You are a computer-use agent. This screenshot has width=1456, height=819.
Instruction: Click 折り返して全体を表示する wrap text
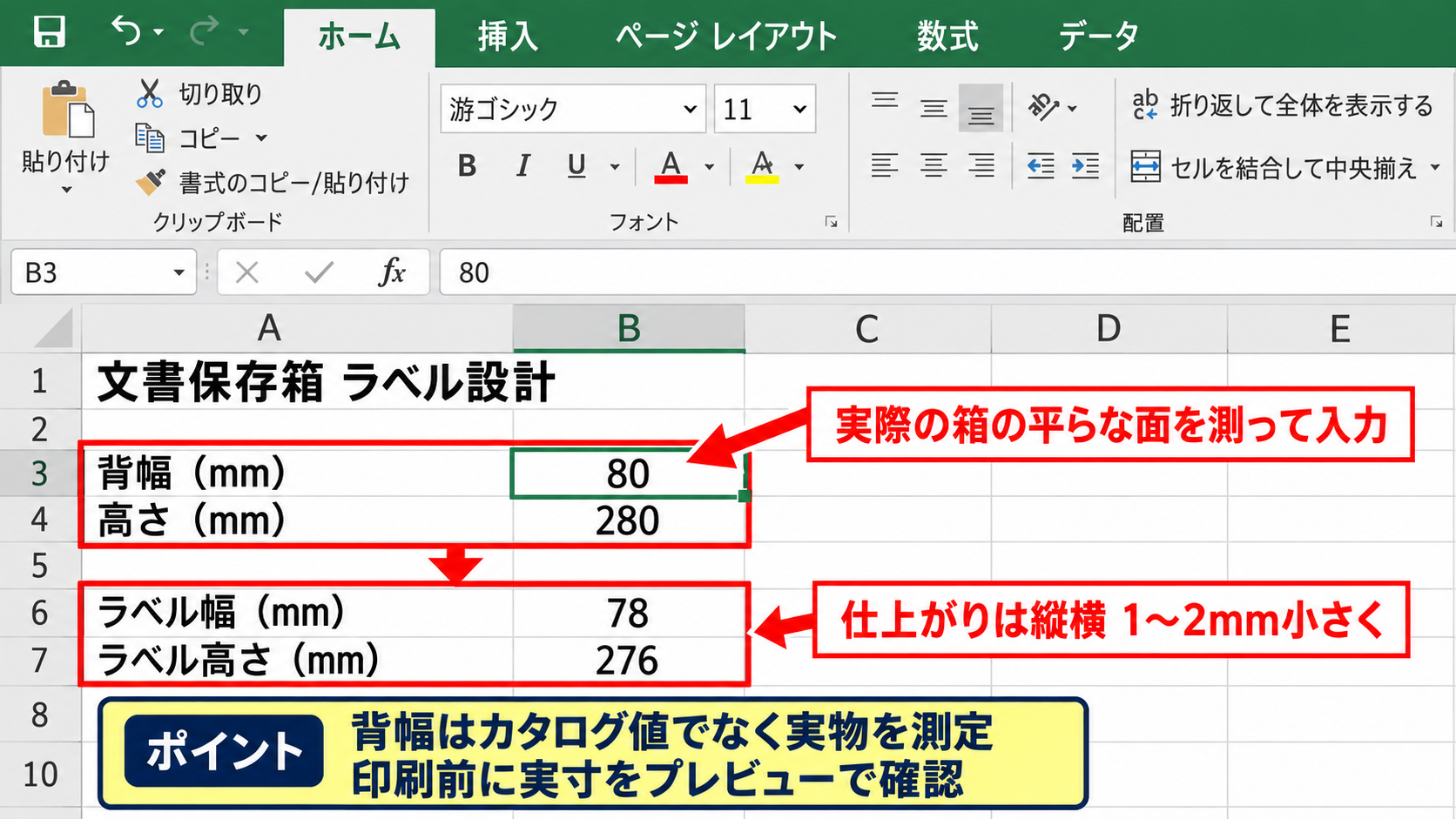(1282, 105)
